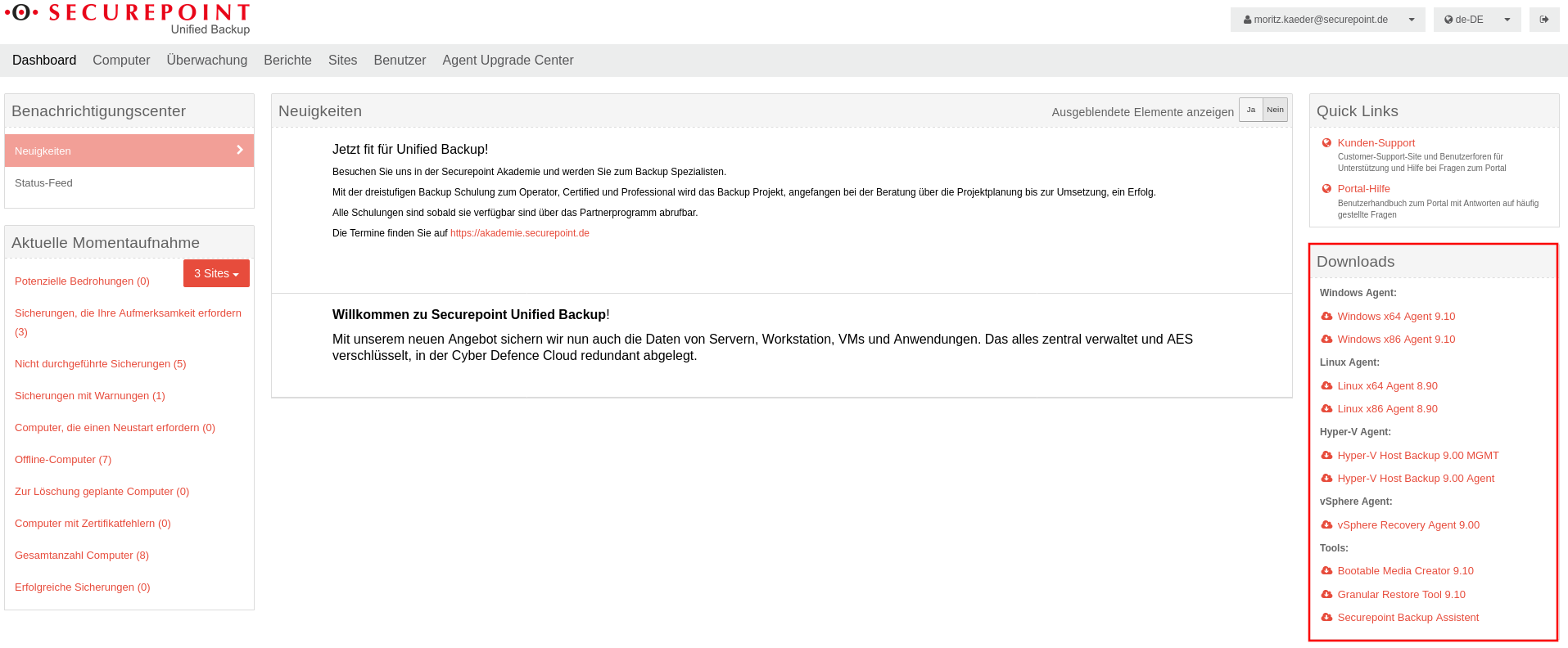This screenshot has height=648, width=1568.
Task: Click download icon for Hyper-V Host Backup MGMT
Action: pos(1326,455)
